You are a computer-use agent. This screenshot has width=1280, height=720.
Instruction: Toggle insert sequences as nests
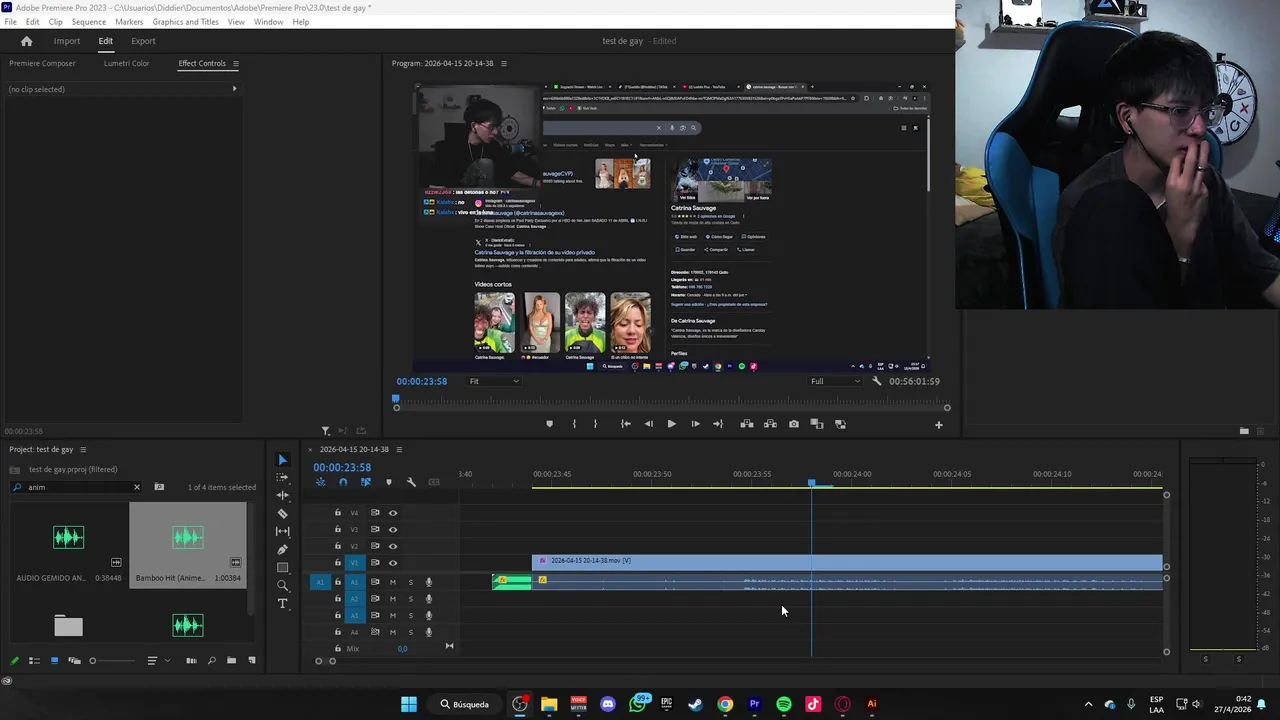pyautogui.click(x=321, y=482)
